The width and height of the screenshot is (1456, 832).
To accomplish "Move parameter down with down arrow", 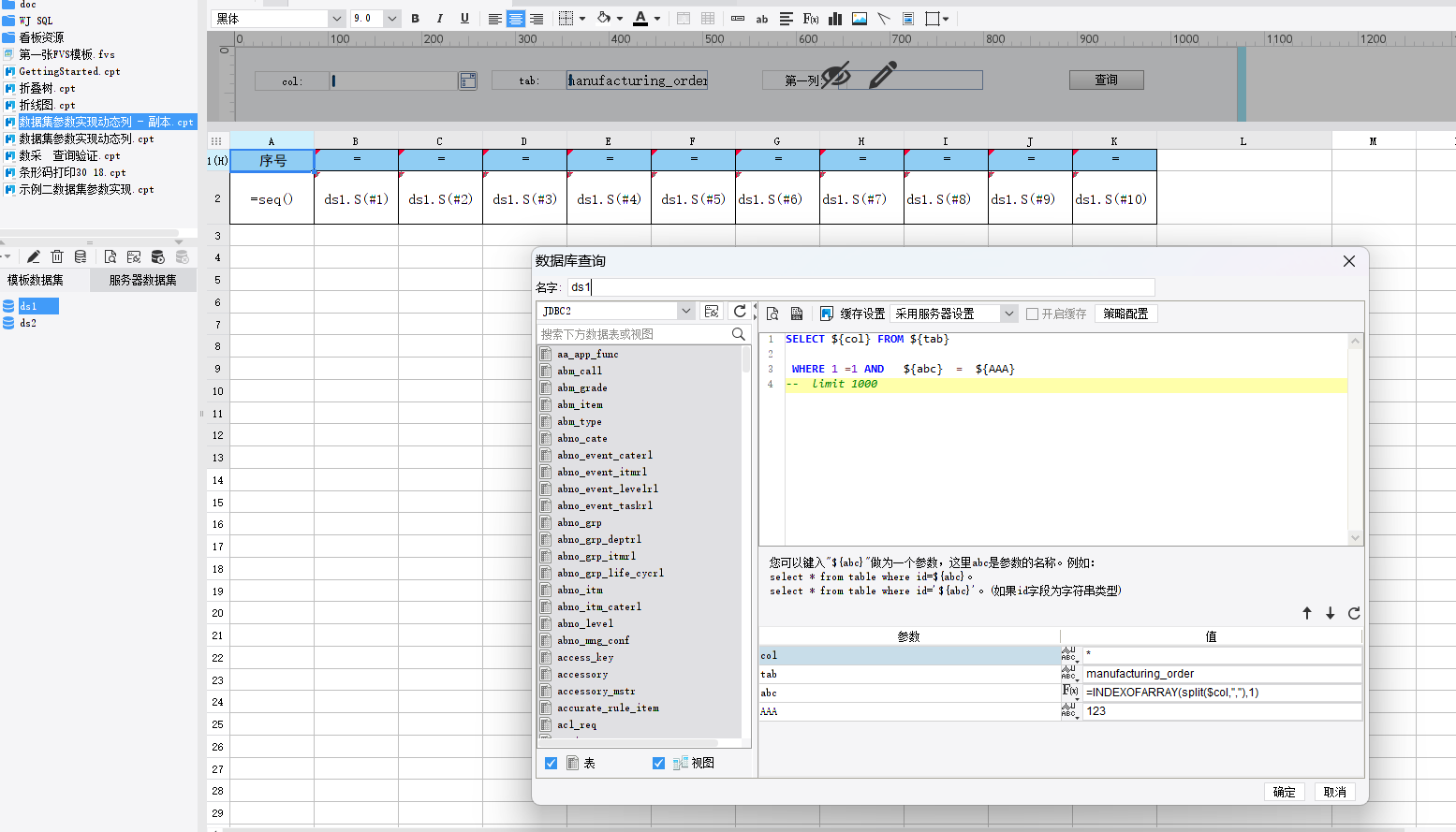I will point(1330,613).
